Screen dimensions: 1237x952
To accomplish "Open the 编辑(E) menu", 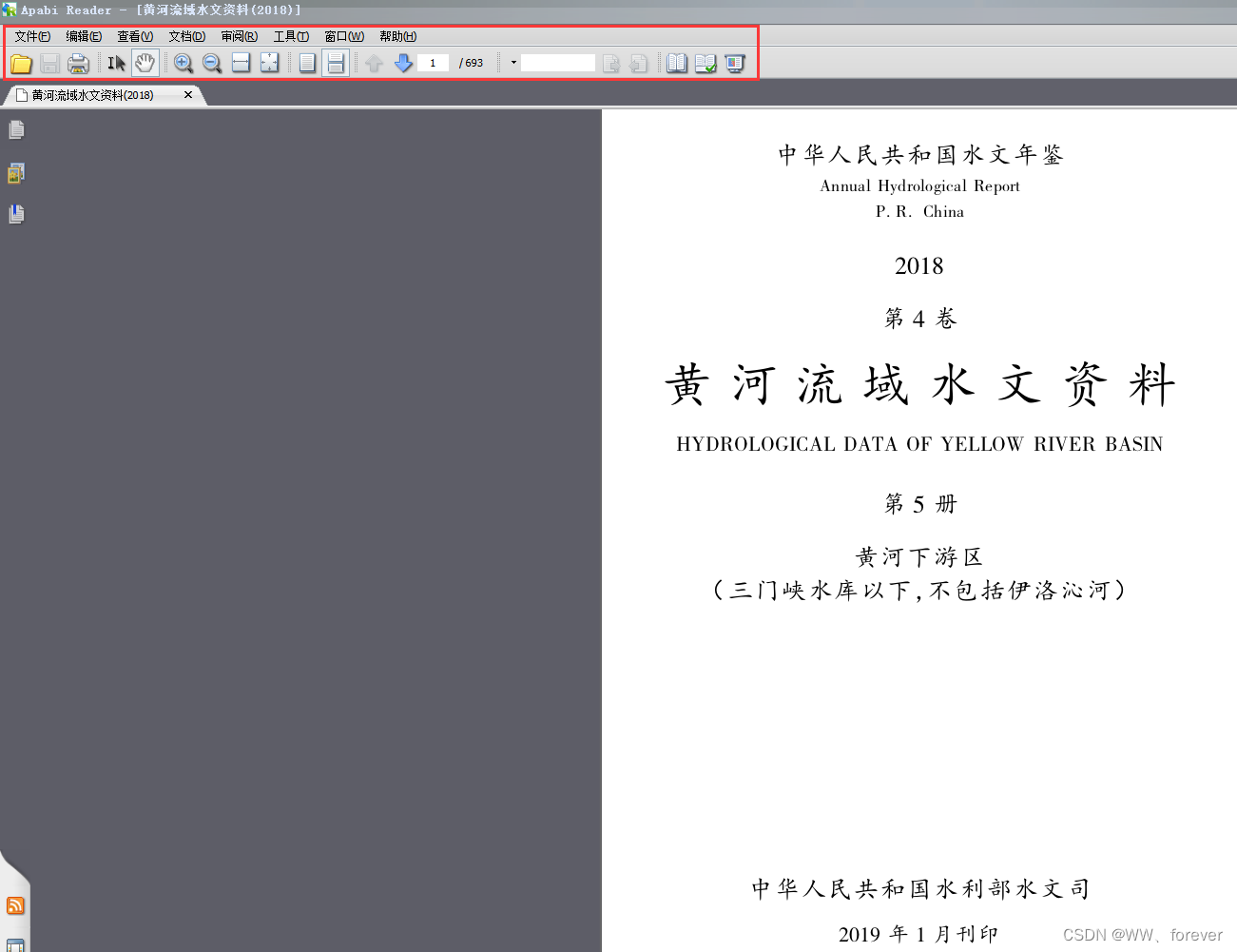I will click(84, 36).
